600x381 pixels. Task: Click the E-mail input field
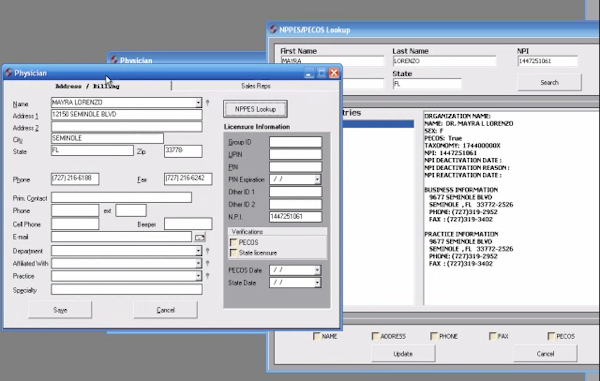pyautogui.click(x=121, y=237)
